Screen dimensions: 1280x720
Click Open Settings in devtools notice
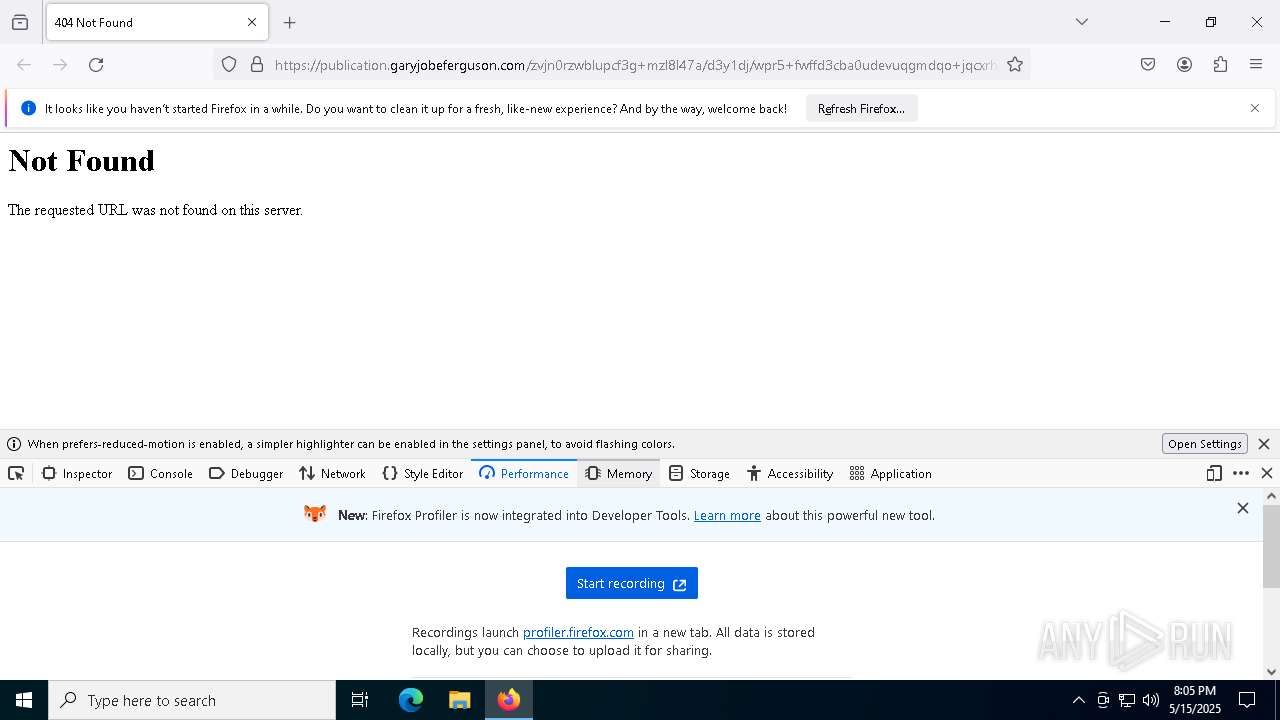[x=1205, y=444]
